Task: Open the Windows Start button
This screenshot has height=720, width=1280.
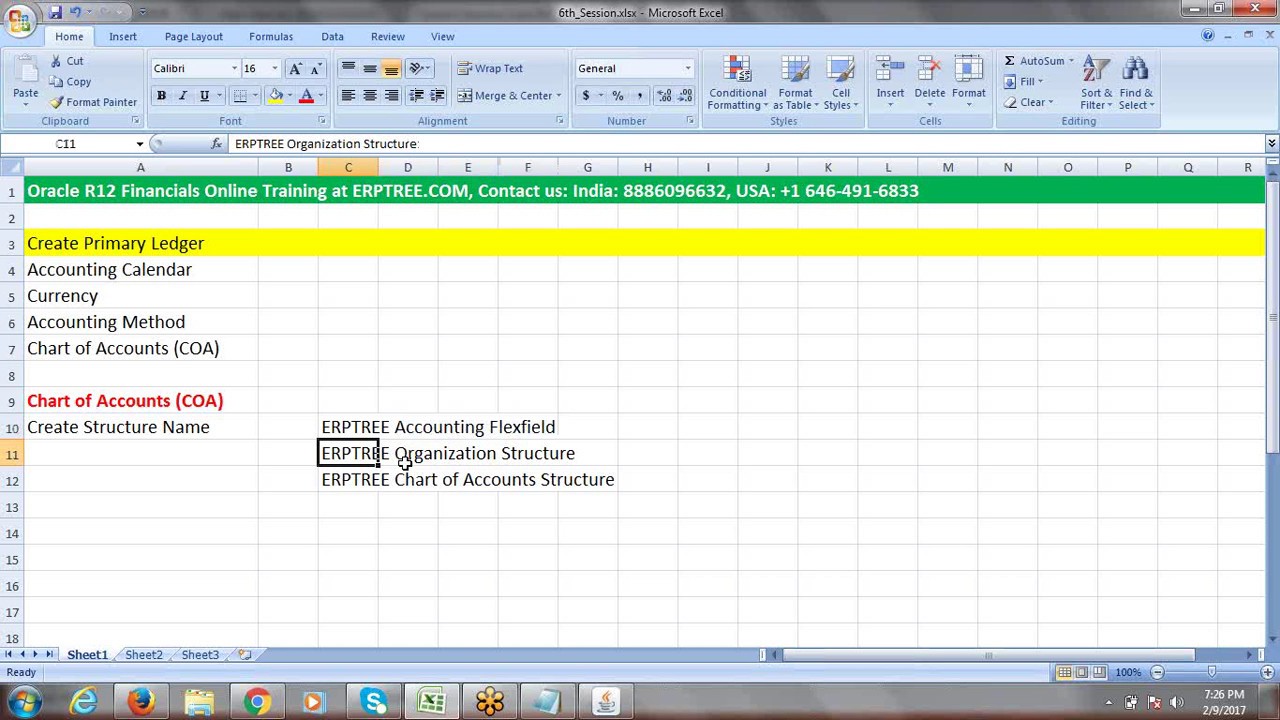Action: (22, 702)
